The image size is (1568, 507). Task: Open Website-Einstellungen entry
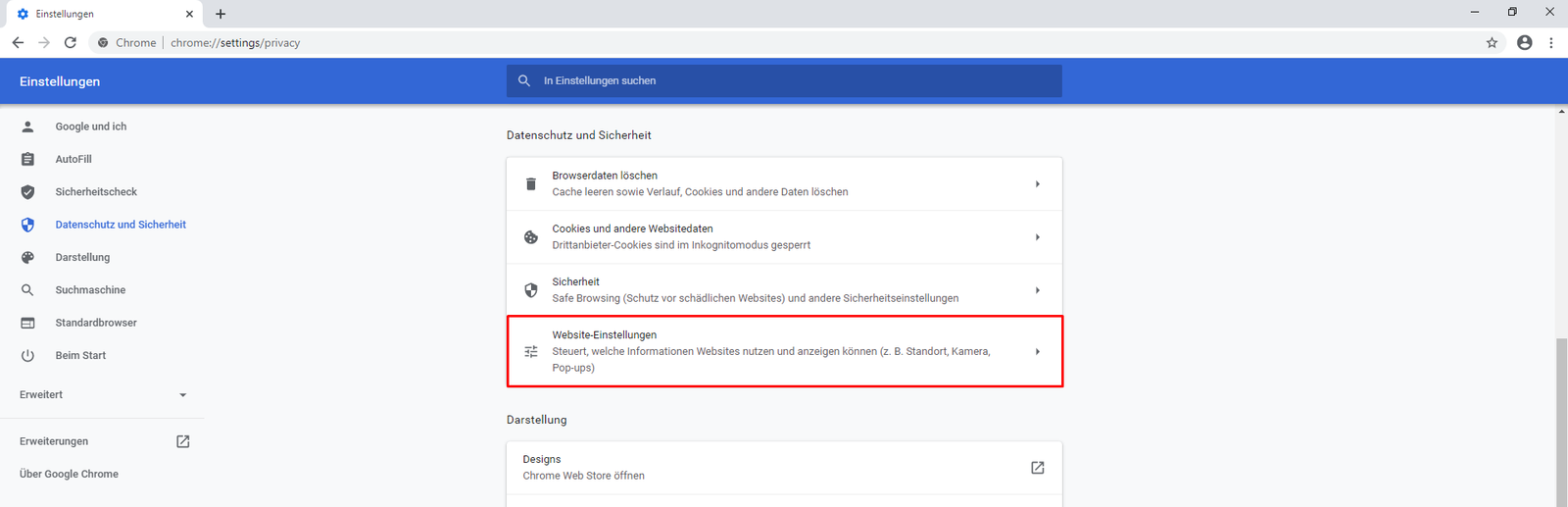click(x=784, y=351)
